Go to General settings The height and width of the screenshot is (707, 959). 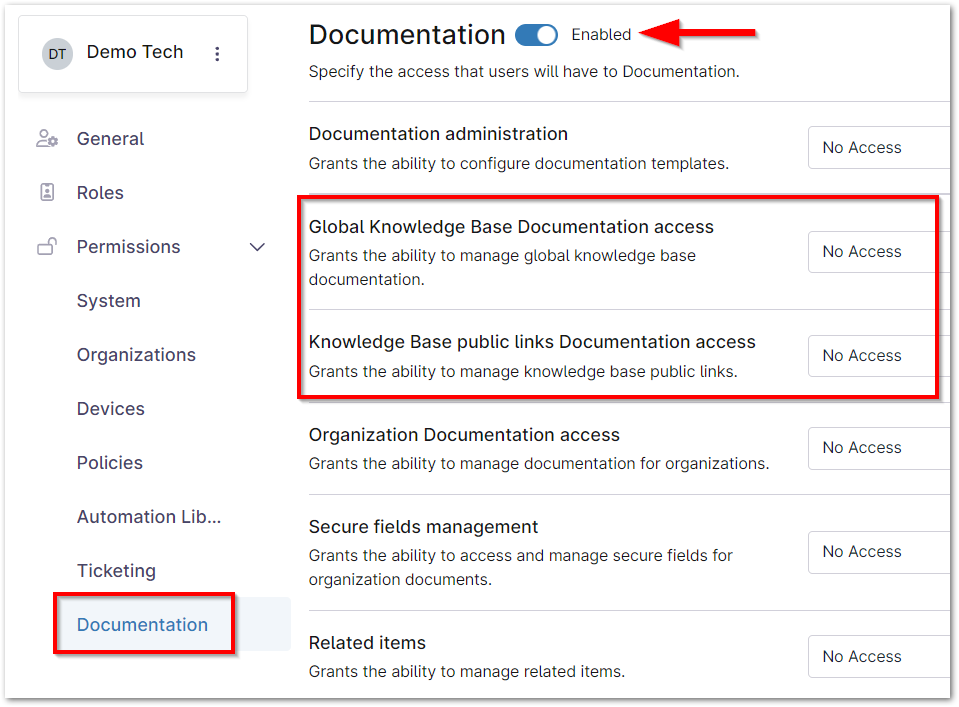pos(110,139)
